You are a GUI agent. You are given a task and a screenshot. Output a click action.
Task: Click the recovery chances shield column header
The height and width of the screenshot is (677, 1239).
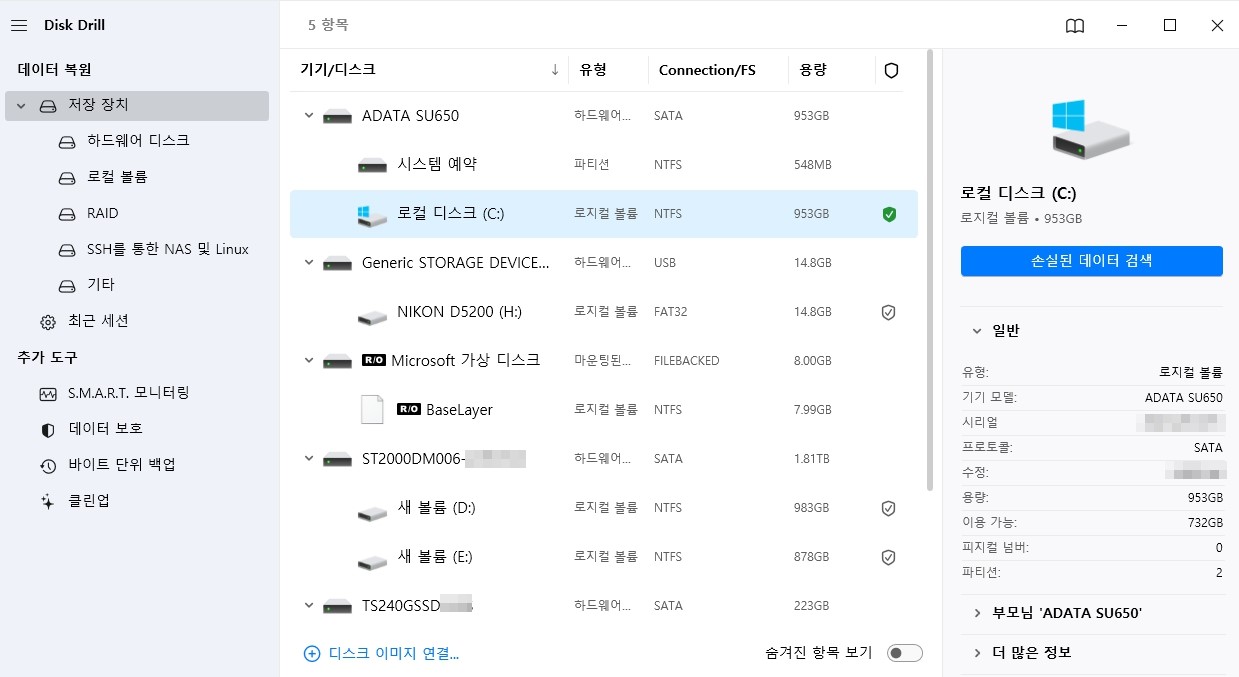889,70
